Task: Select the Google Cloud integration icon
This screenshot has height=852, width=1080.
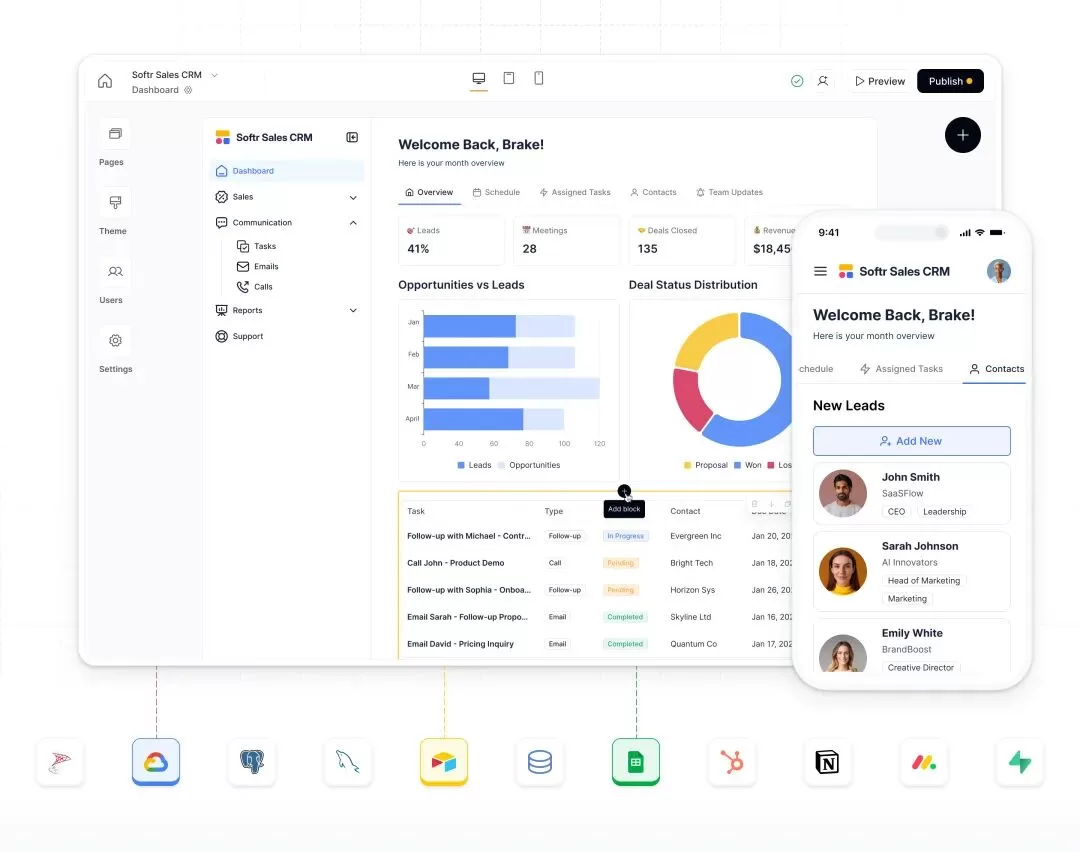Action: point(156,762)
